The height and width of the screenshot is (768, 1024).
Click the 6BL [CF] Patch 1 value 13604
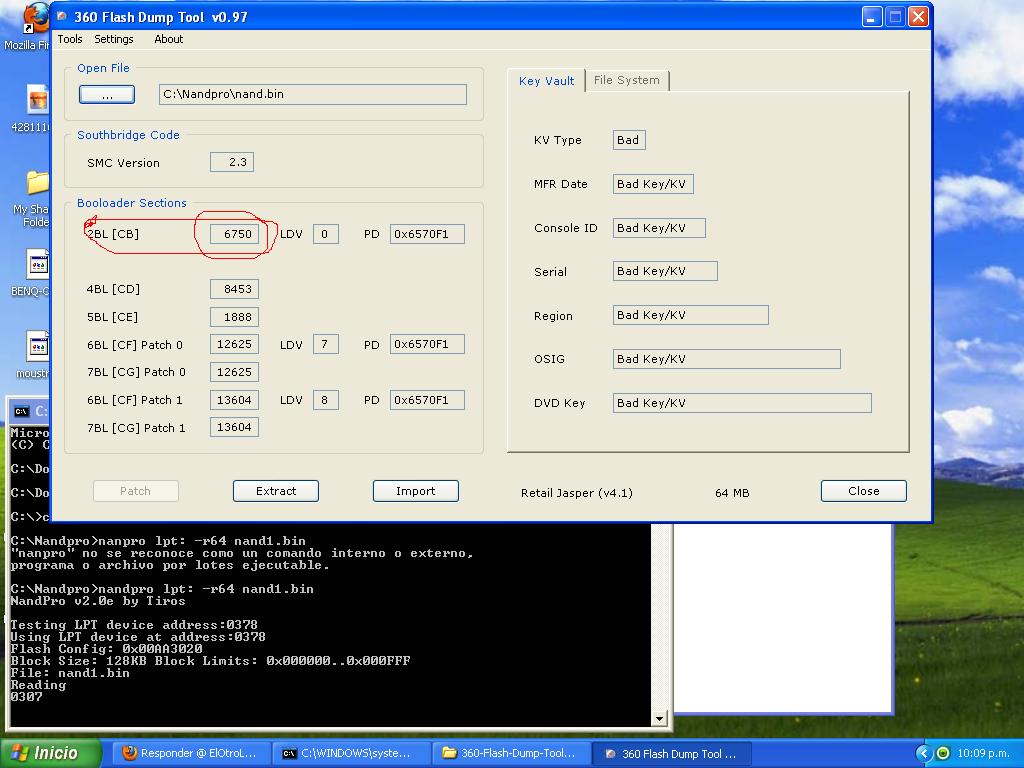(x=234, y=400)
